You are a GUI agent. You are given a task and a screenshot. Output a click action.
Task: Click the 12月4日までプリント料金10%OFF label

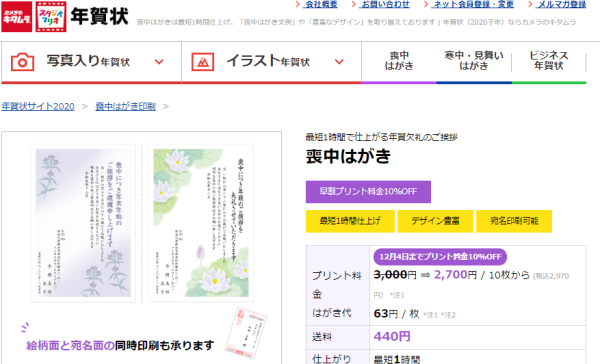tap(440, 256)
